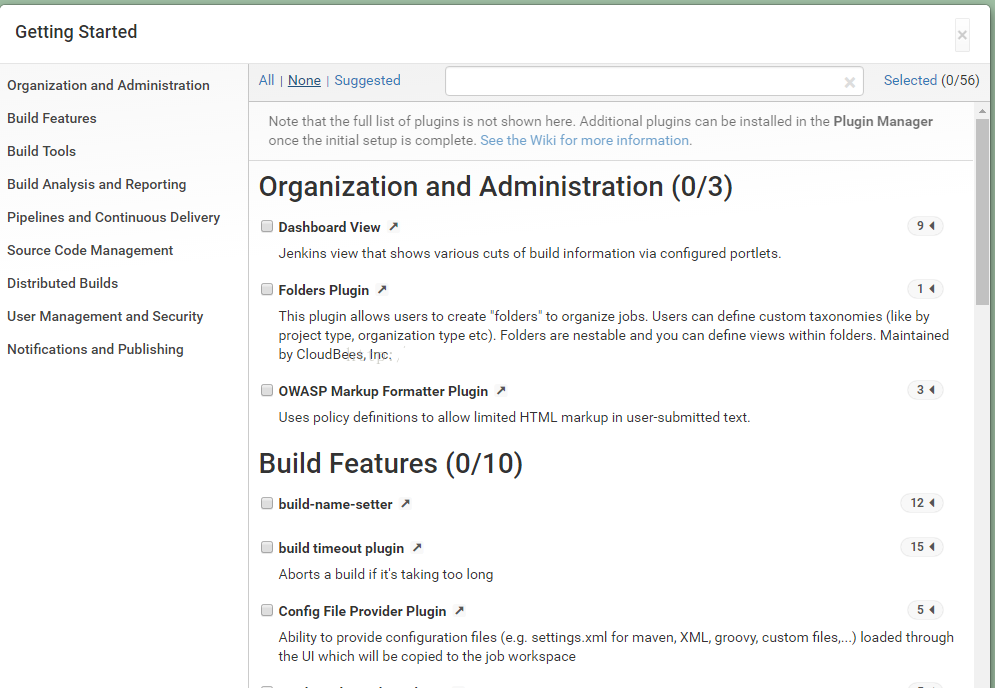Show Selected plugins filter
The height and width of the screenshot is (688, 995).
pos(911,81)
